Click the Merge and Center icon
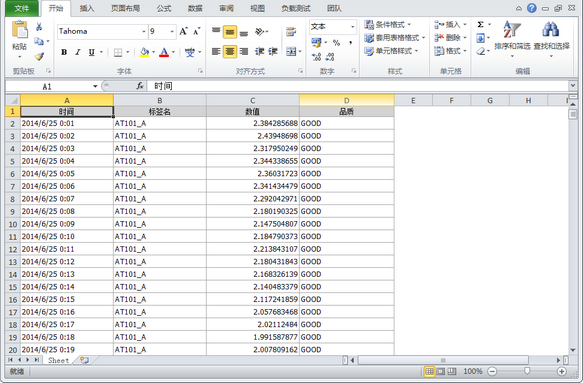 291,52
